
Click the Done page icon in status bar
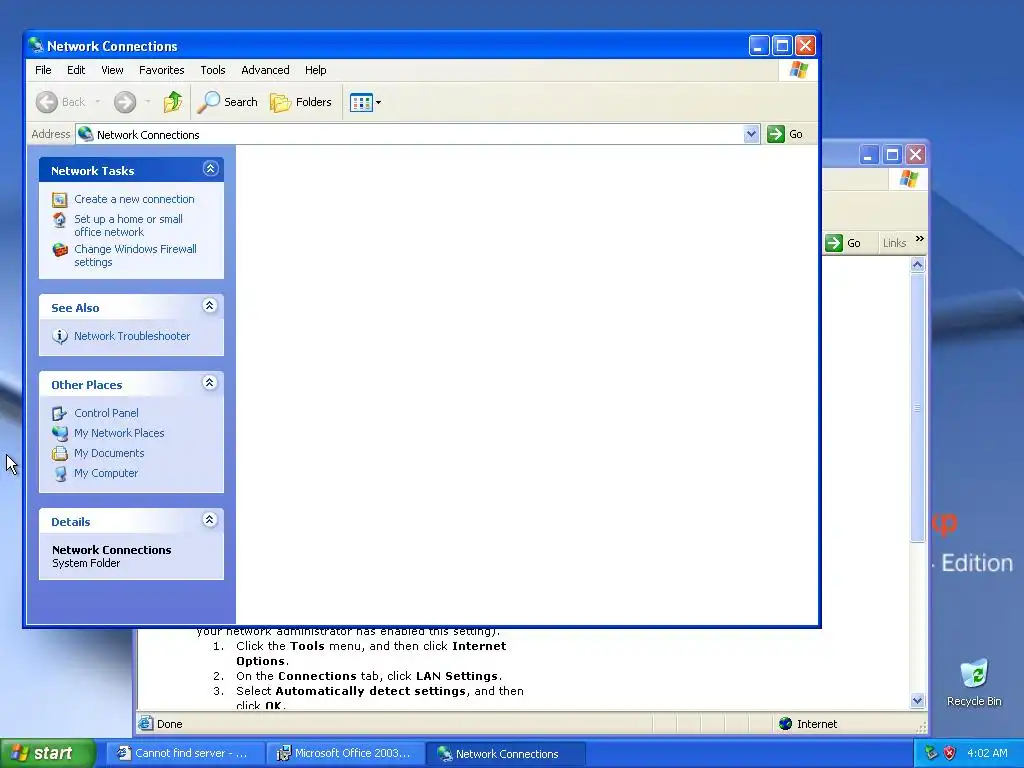click(146, 723)
